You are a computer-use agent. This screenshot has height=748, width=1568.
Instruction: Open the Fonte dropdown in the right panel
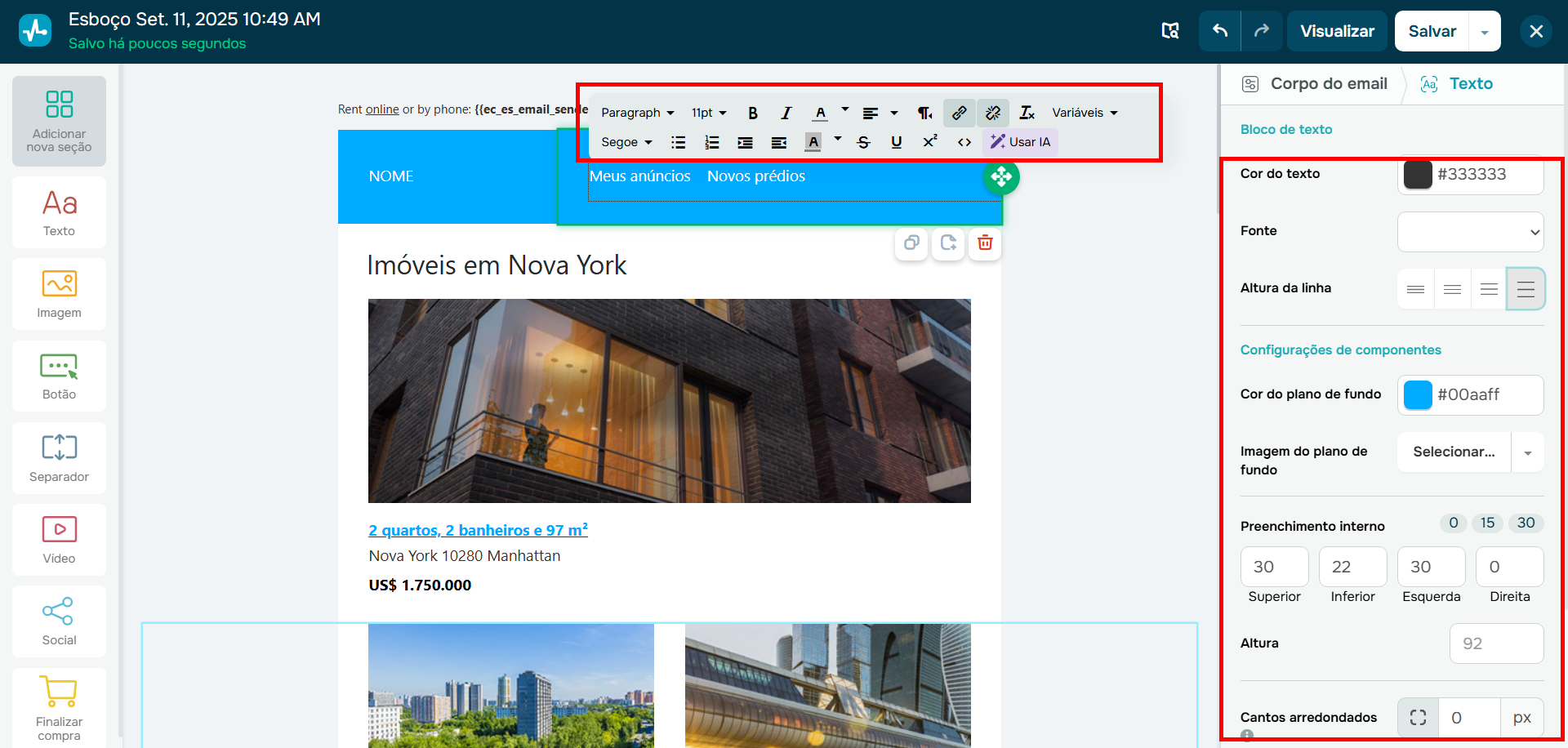coord(1469,232)
